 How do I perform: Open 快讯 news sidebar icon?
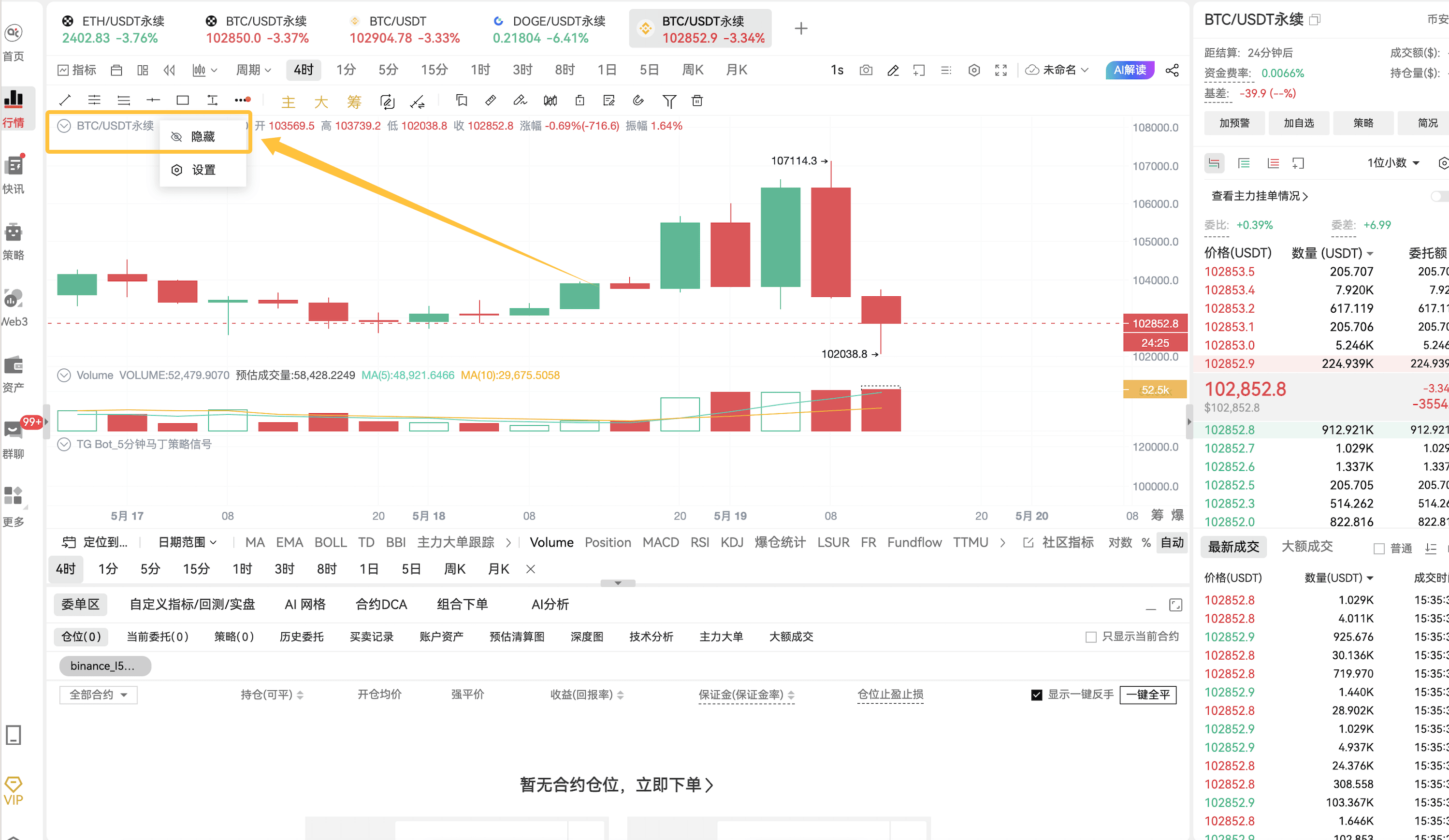click(x=13, y=174)
